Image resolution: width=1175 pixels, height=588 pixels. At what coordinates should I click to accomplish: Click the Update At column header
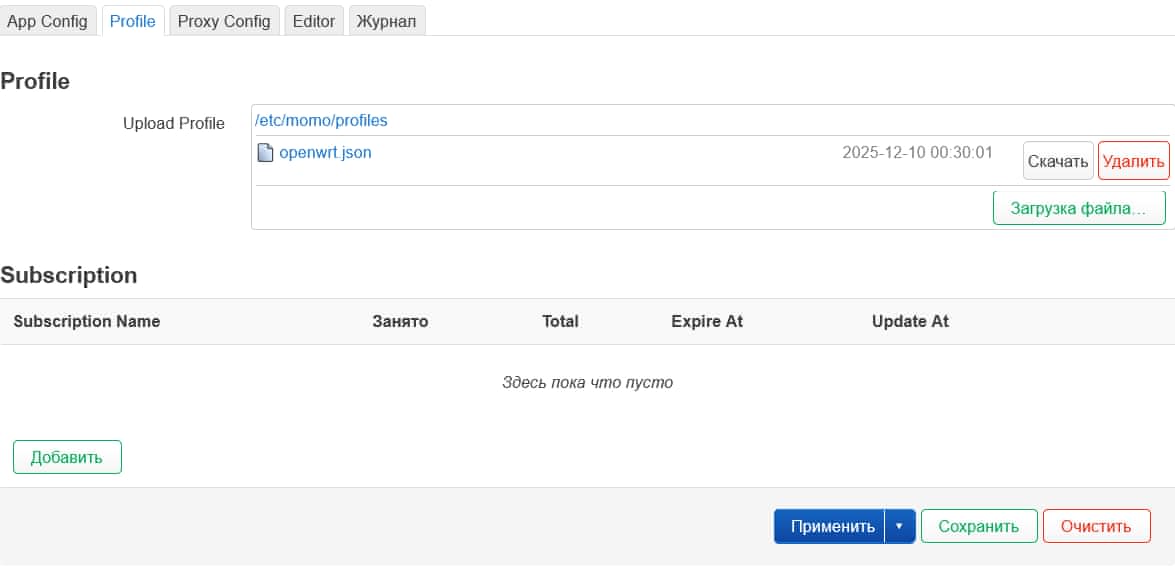point(910,321)
